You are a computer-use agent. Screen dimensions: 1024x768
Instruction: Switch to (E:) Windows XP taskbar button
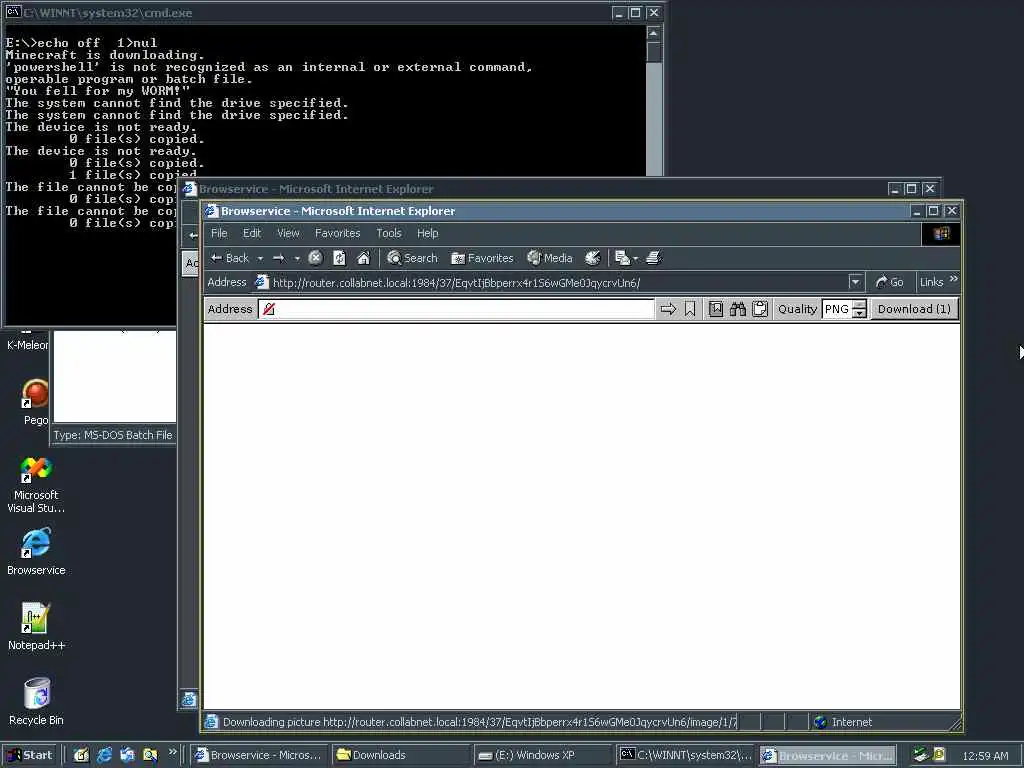(x=541, y=755)
